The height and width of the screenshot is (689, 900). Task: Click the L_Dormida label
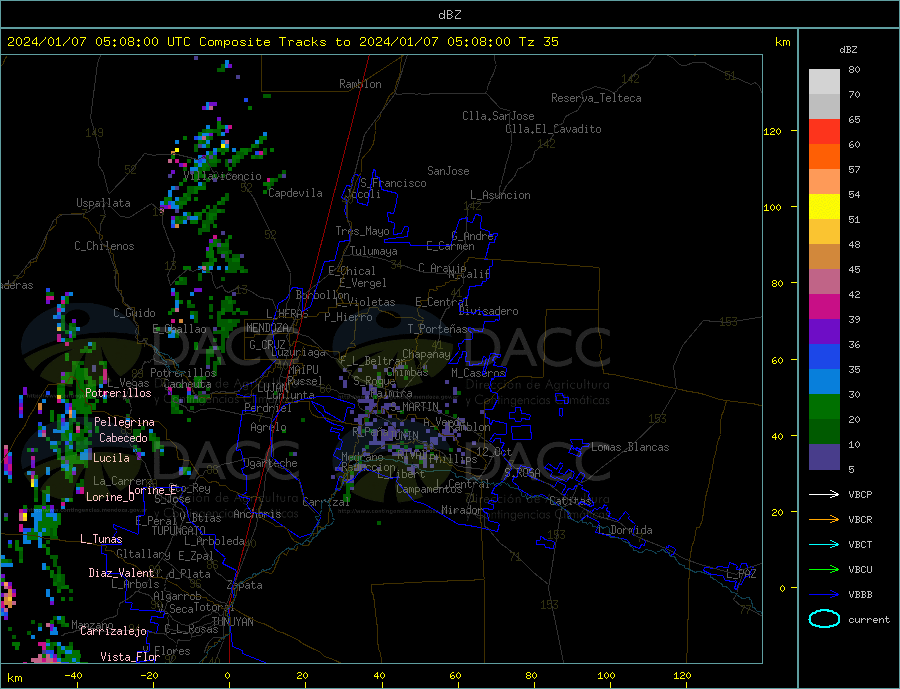pos(625,531)
